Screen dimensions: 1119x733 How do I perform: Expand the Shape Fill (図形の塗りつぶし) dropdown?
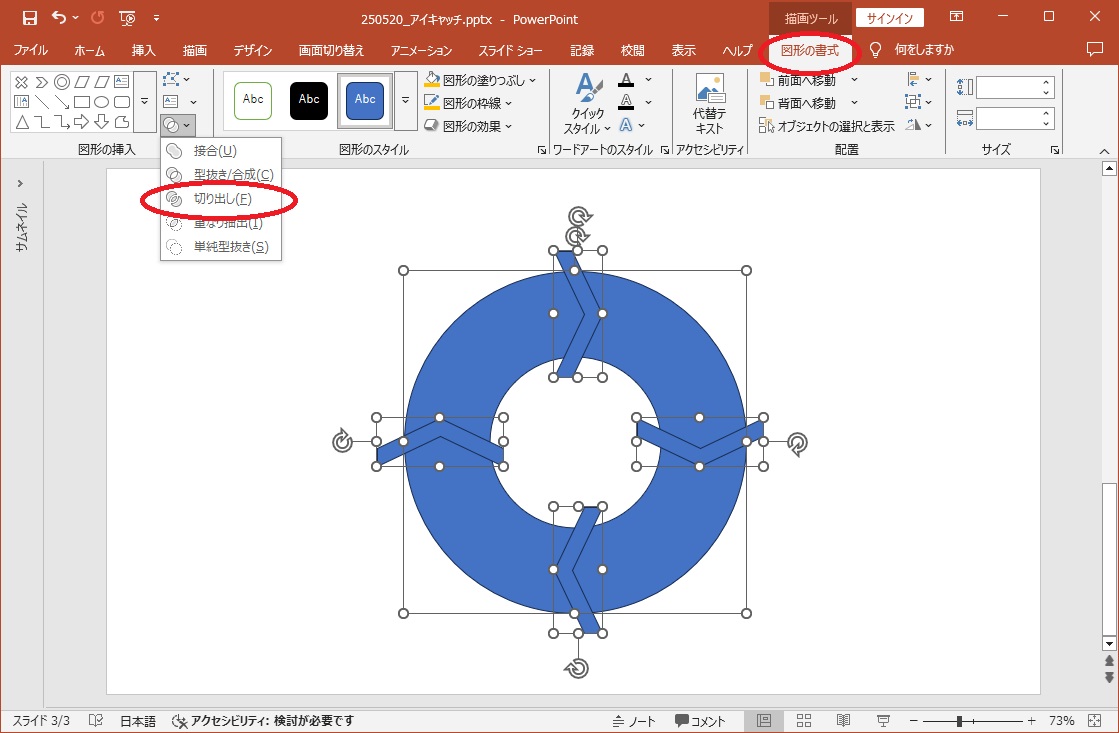pyautogui.click(x=532, y=80)
